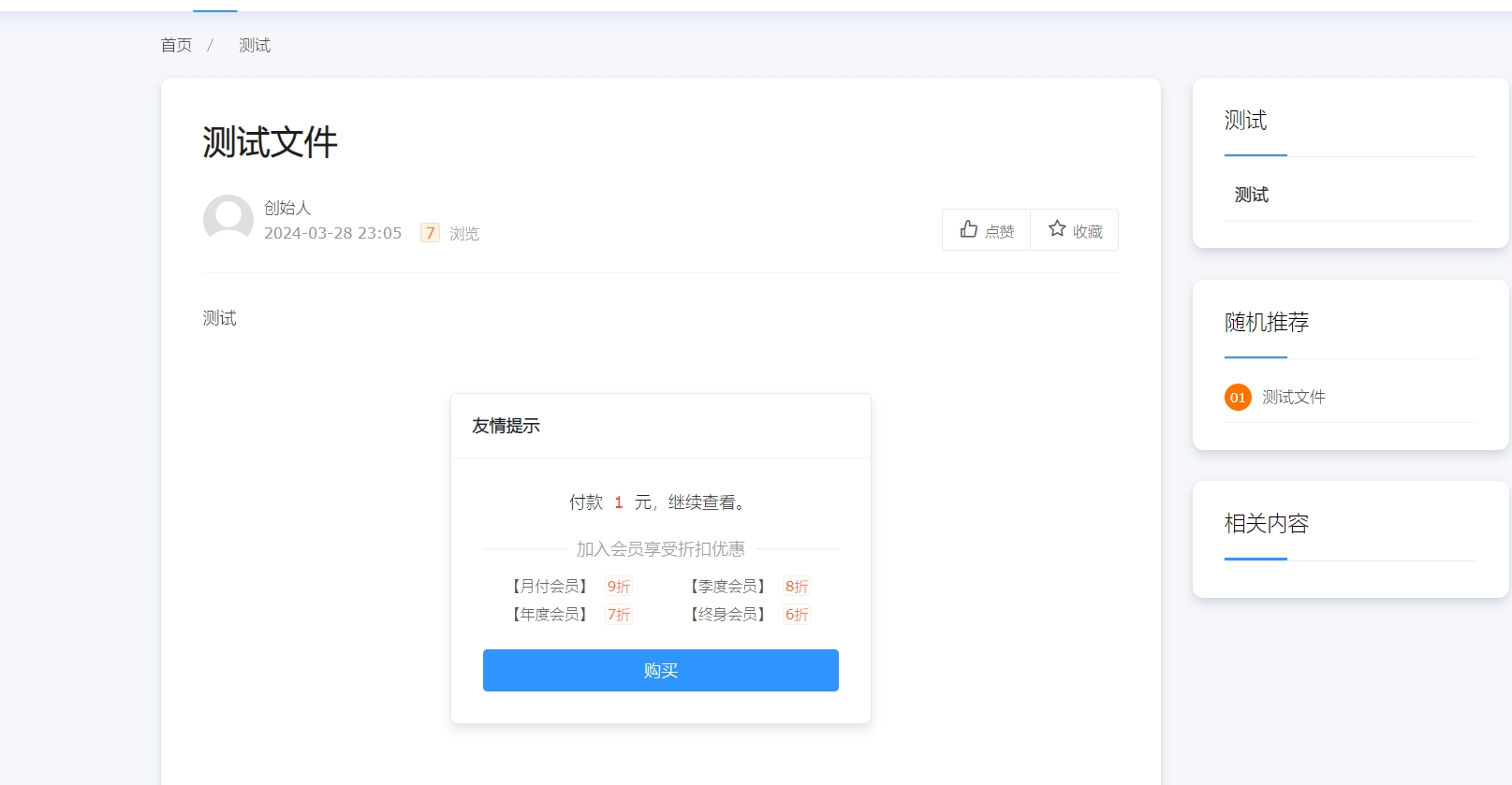1512x785 pixels.
Task: Go to 首页 in the breadcrumb
Action: click(x=176, y=45)
